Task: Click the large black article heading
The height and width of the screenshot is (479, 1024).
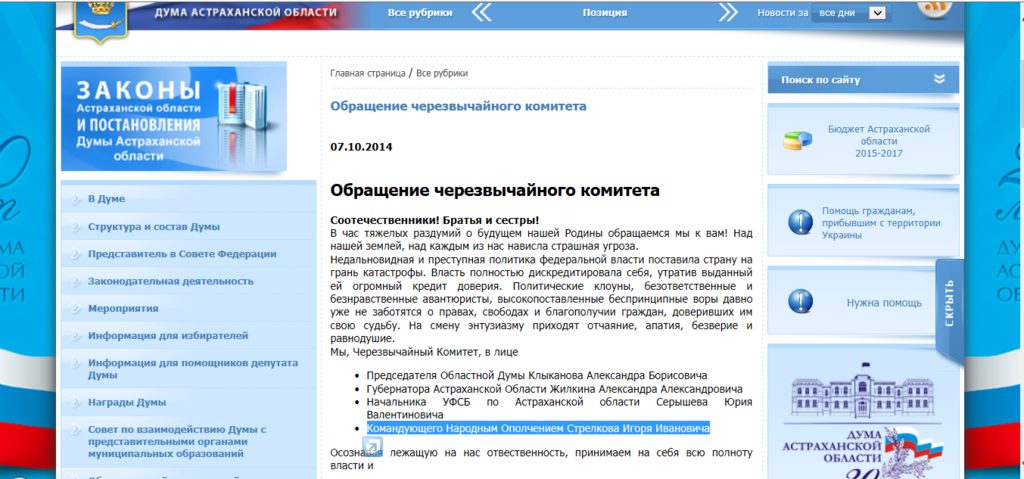Action: (x=495, y=191)
